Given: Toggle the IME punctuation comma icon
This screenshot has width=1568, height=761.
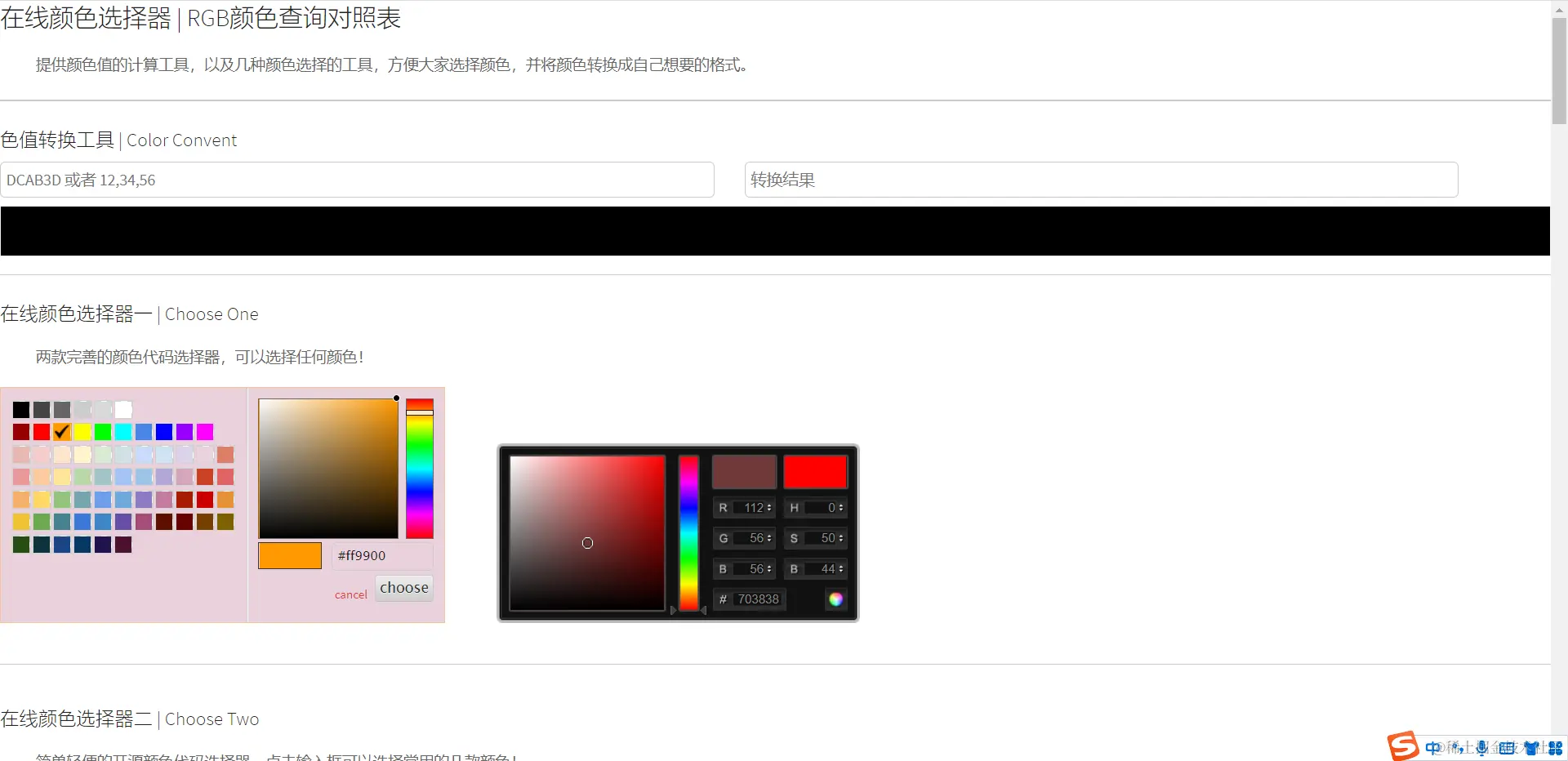Looking at the screenshot, I should pyautogui.click(x=1458, y=750).
